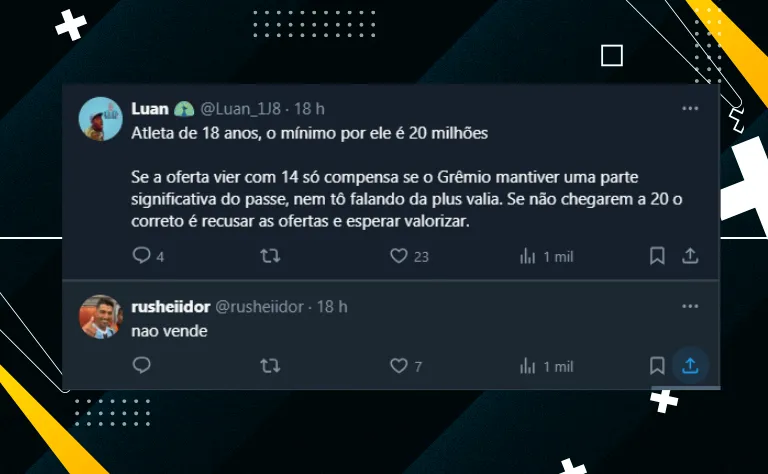Screen dimensions: 768x474
Task: View analytics on rusheiidor's reply
Action: [x=528, y=366]
